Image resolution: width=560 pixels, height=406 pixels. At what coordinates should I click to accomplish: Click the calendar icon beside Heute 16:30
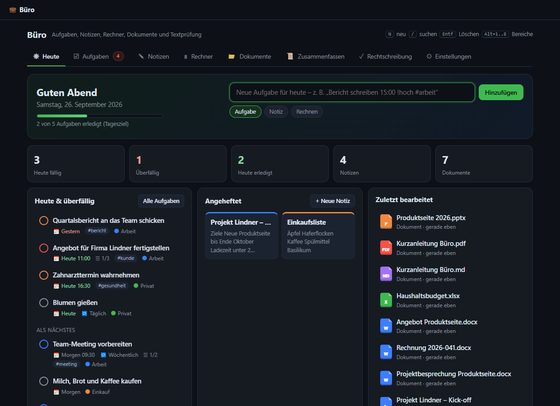tap(56, 286)
